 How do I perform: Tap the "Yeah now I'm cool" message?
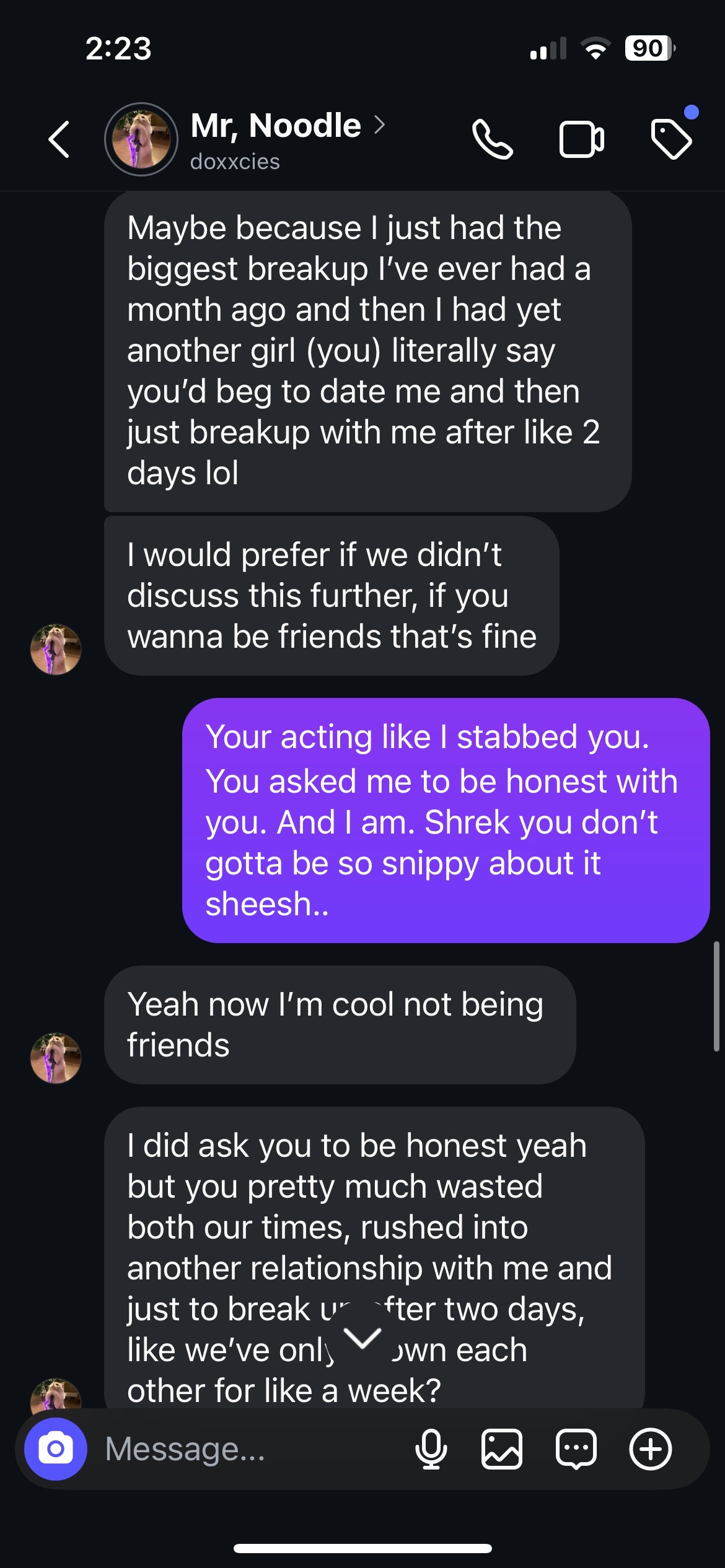pyautogui.click(x=340, y=1024)
